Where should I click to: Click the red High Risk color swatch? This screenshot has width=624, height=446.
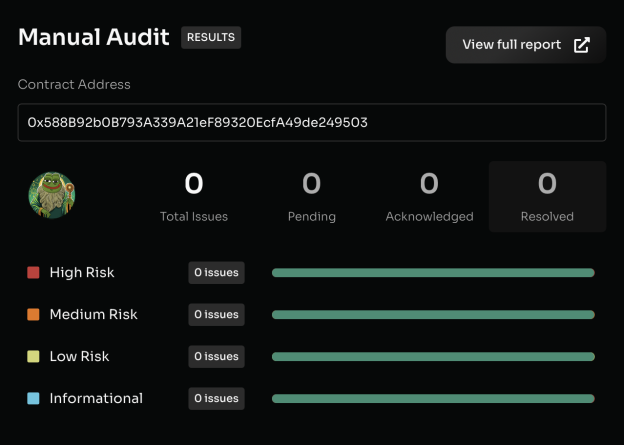[33, 272]
